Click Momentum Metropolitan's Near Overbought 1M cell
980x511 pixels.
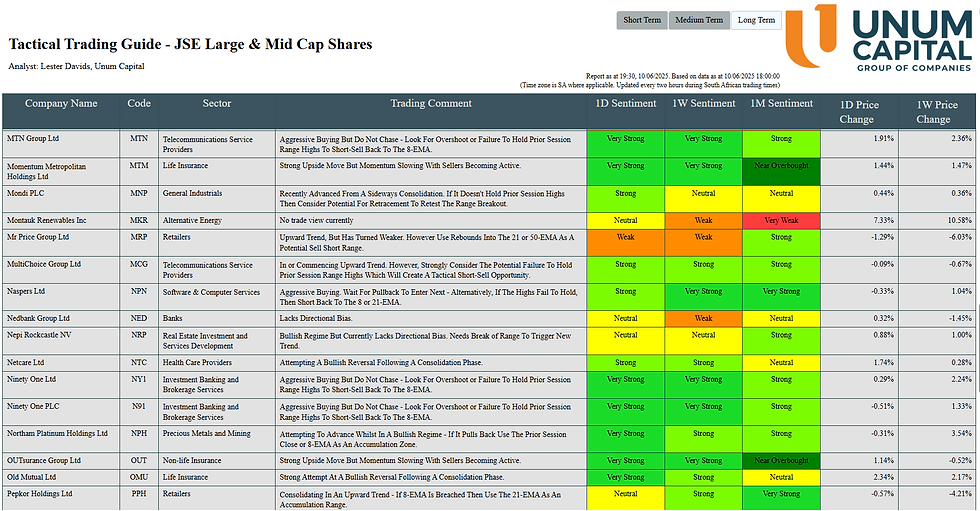coord(781,171)
